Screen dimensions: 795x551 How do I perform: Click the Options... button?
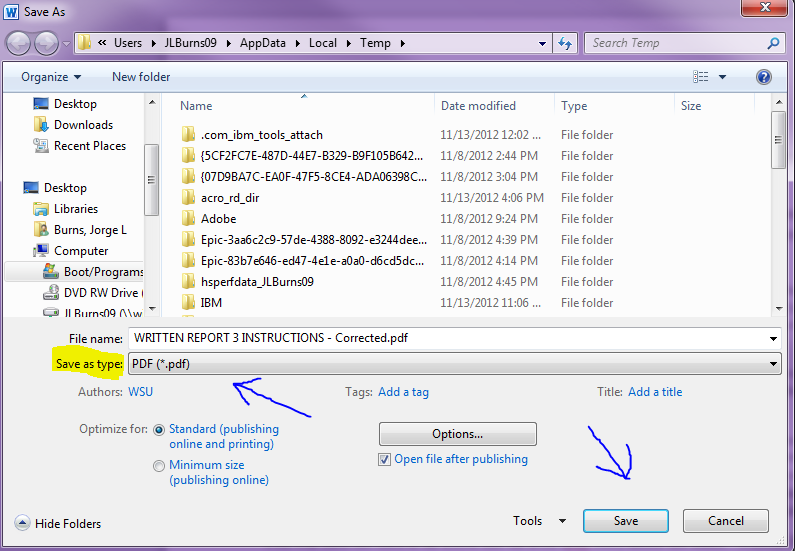(x=457, y=434)
